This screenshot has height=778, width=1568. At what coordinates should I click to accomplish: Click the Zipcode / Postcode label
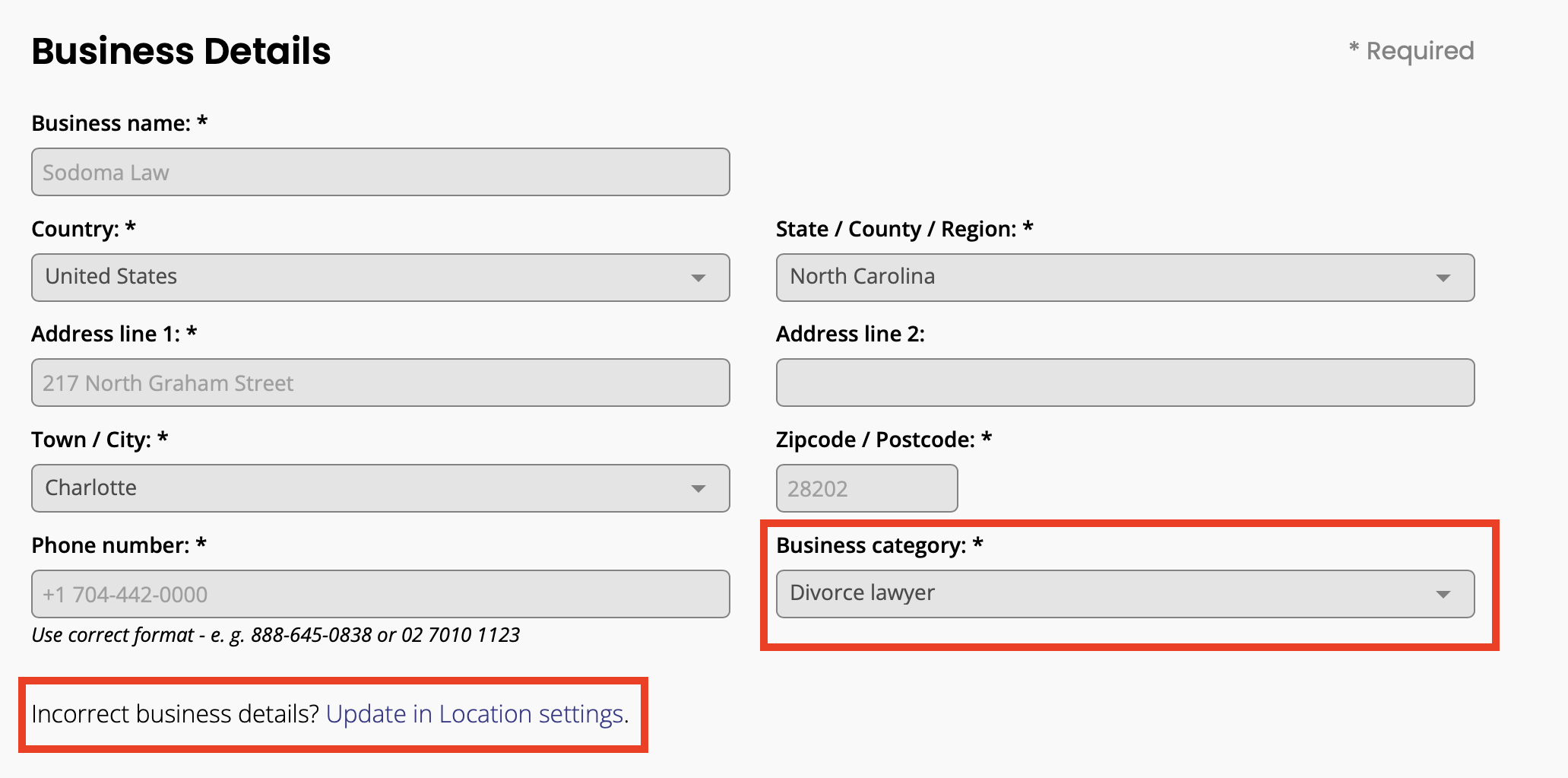(884, 440)
